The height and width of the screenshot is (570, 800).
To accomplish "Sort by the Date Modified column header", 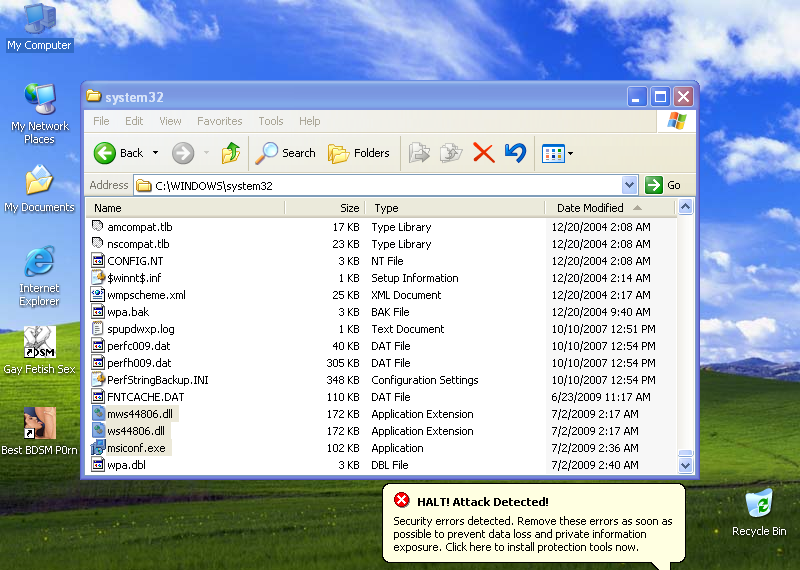I will point(611,208).
